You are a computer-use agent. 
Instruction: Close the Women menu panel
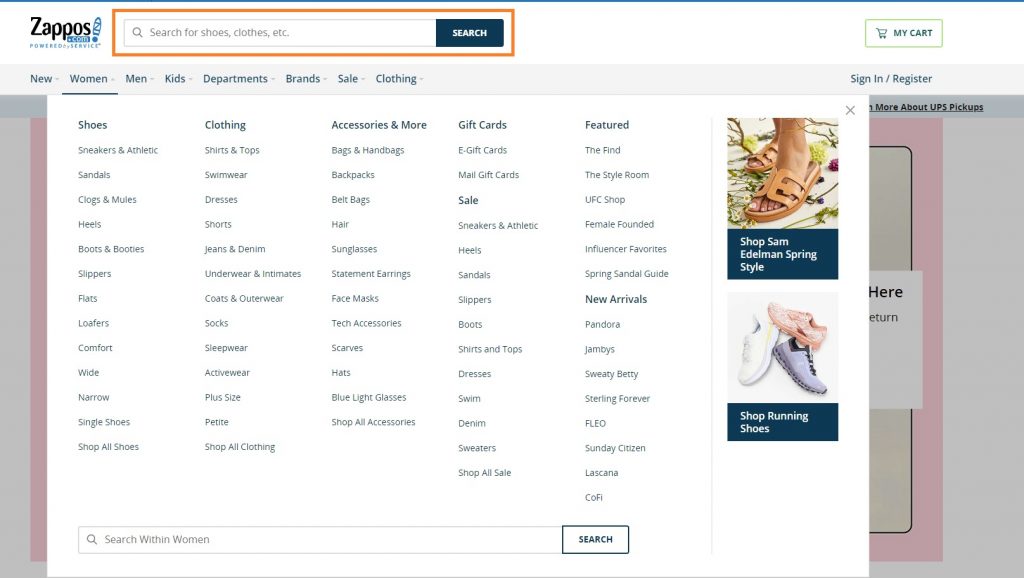click(850, 110)
